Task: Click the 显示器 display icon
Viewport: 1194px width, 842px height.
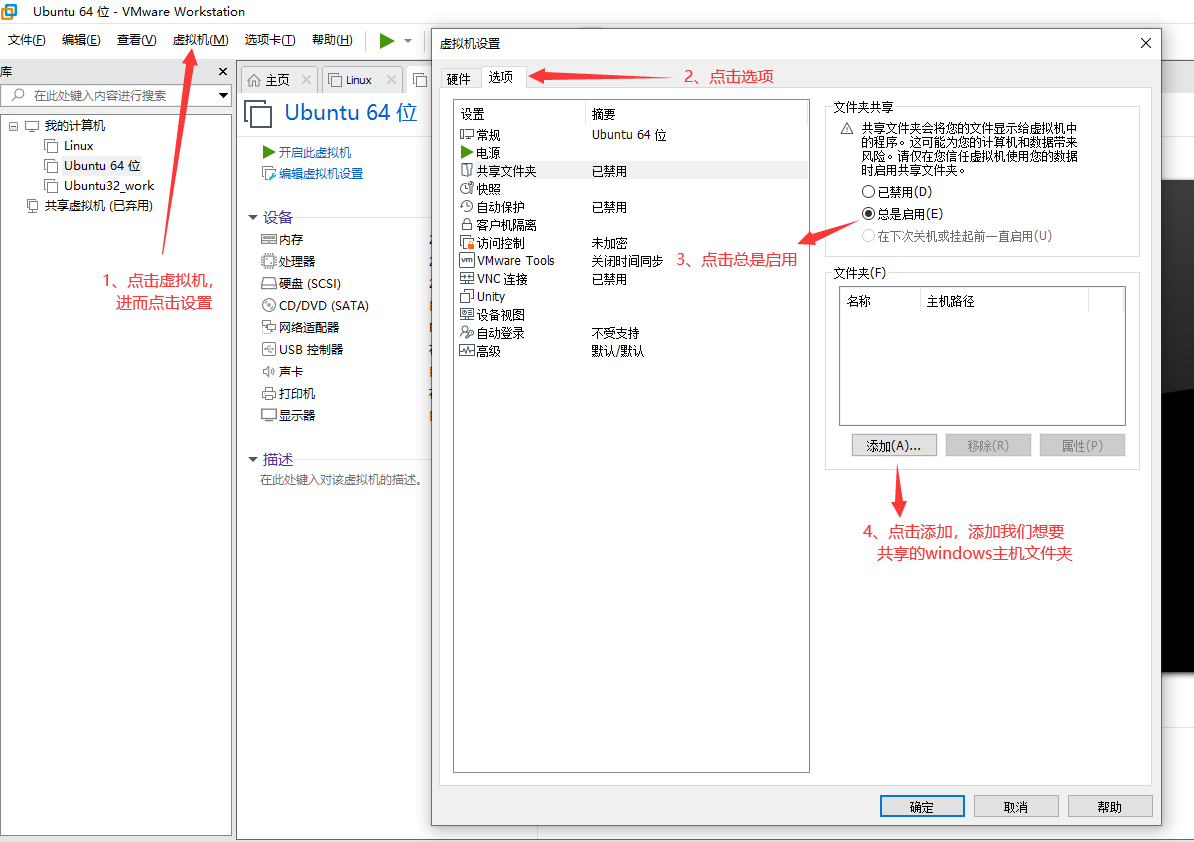Action: (x=268, y=415)
